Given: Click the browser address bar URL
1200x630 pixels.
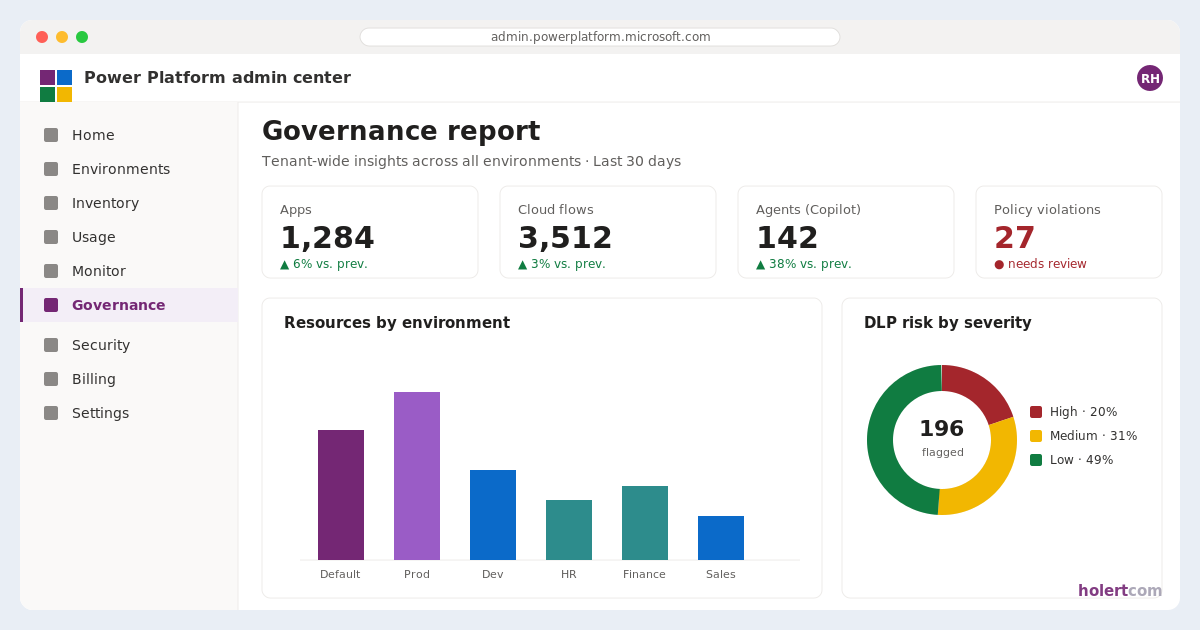Looking at the screenshot, I should click(600, 37).
